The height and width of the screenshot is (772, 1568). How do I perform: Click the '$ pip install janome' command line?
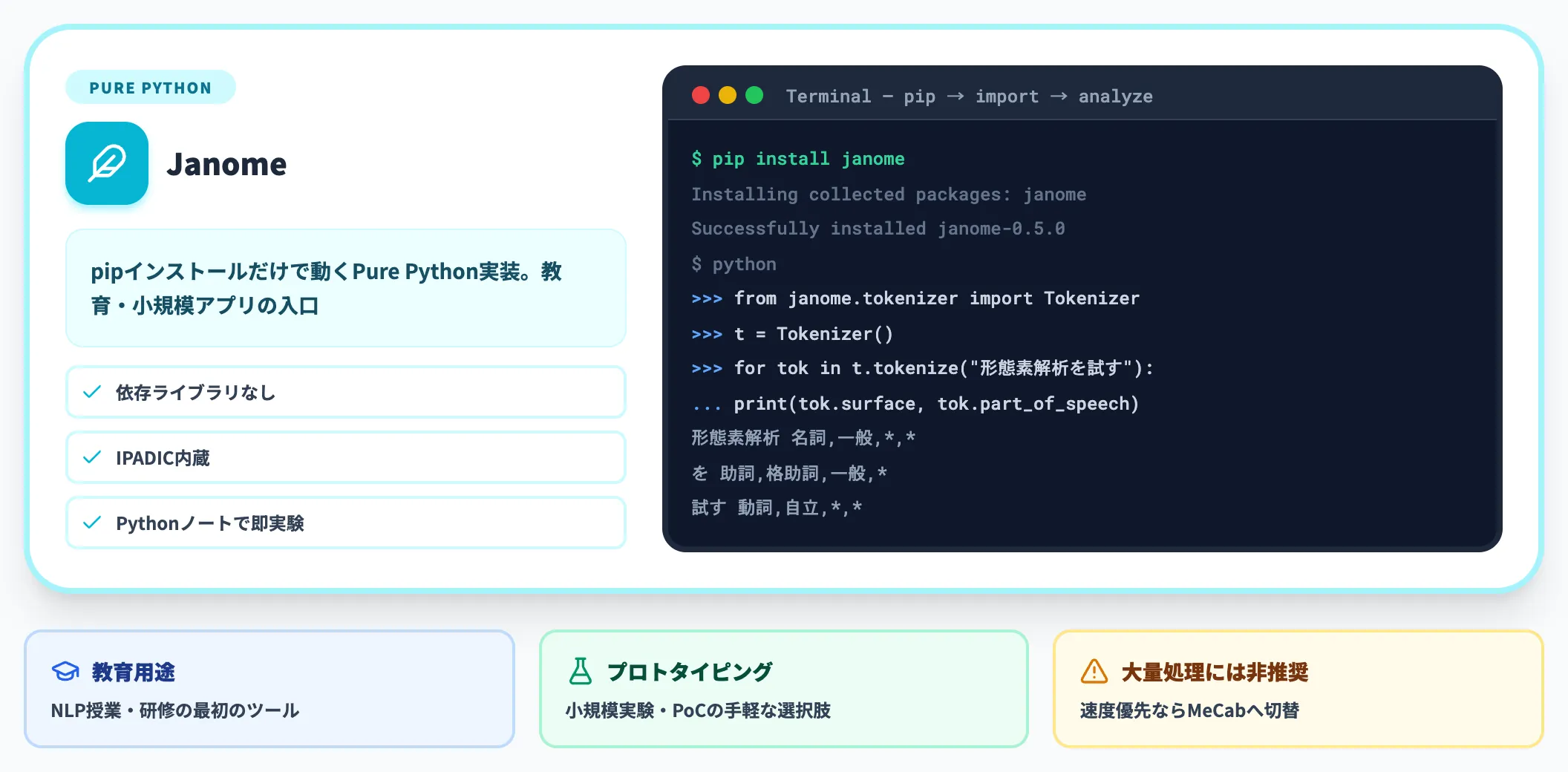[x=798, y=159]
